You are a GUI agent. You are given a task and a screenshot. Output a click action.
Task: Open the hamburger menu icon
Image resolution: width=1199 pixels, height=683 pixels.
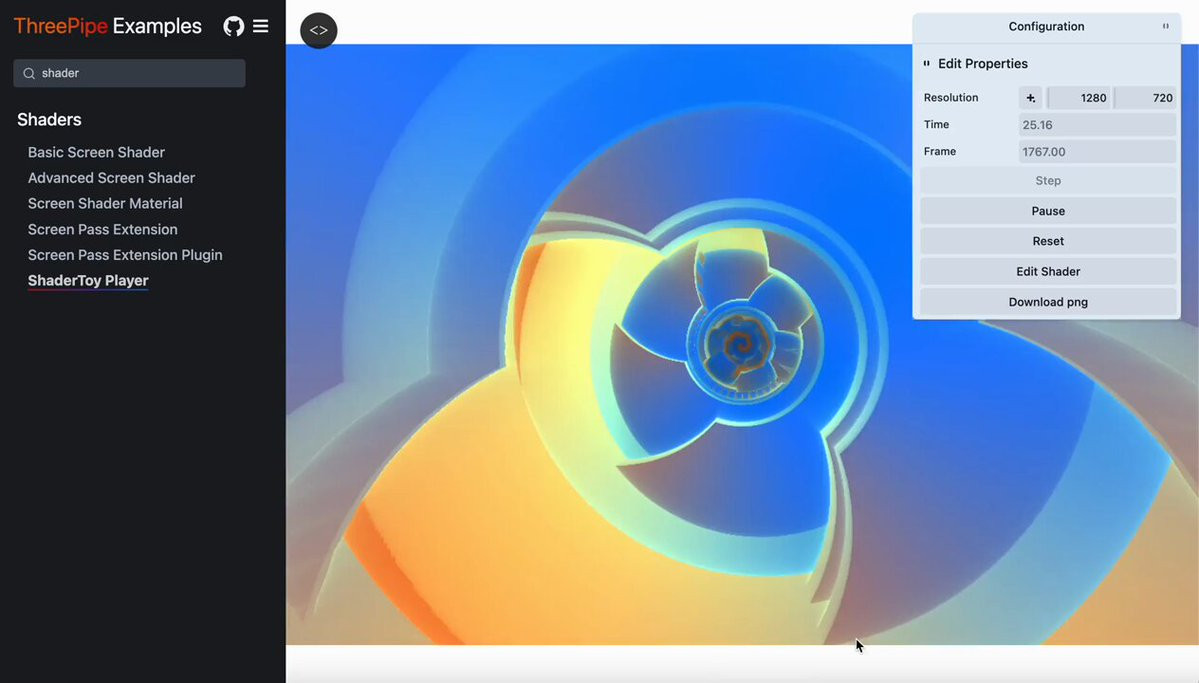click(x=261, y=26)
